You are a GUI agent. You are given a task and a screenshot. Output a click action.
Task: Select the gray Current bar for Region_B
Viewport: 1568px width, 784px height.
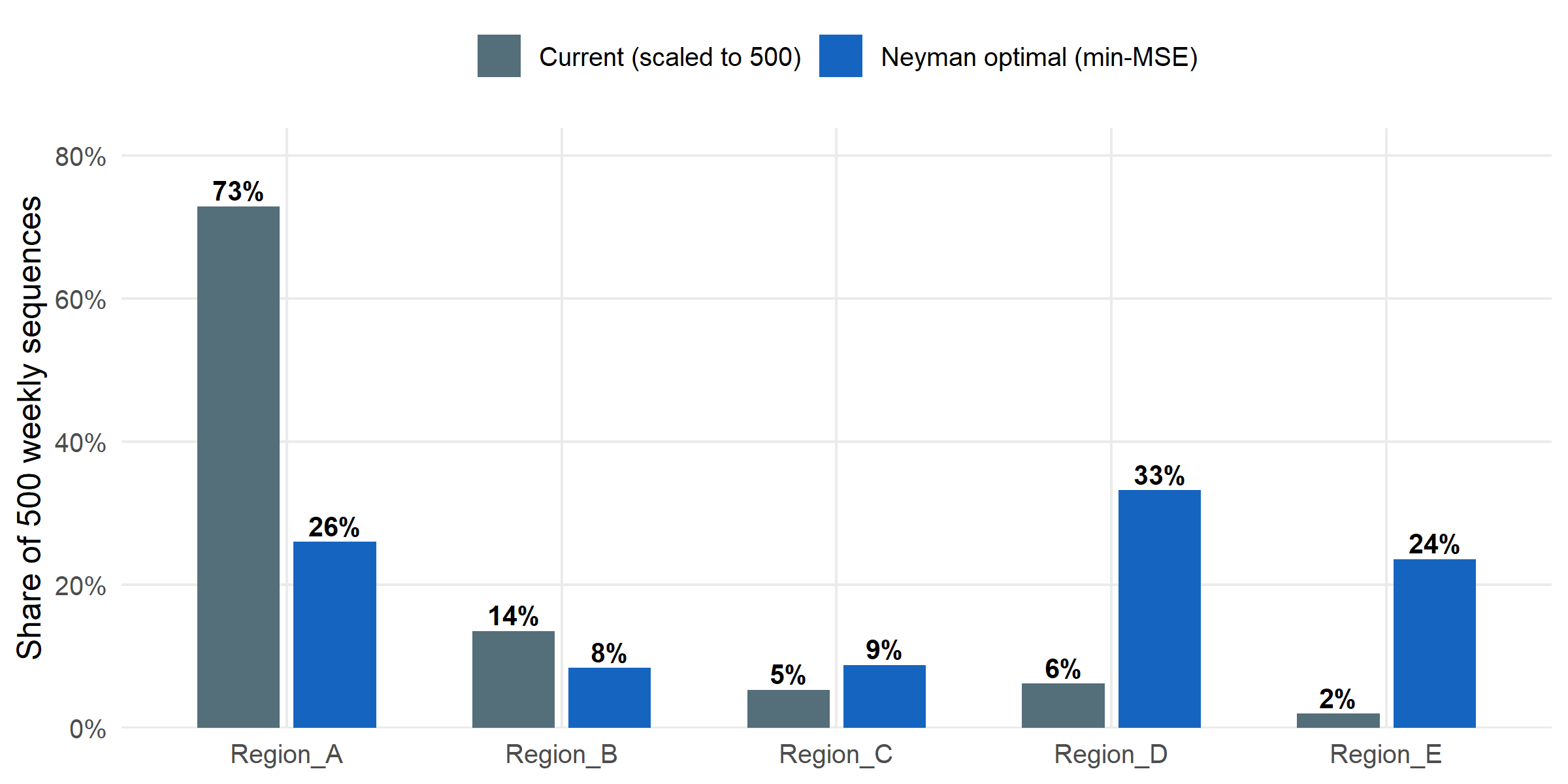point(514,679)
